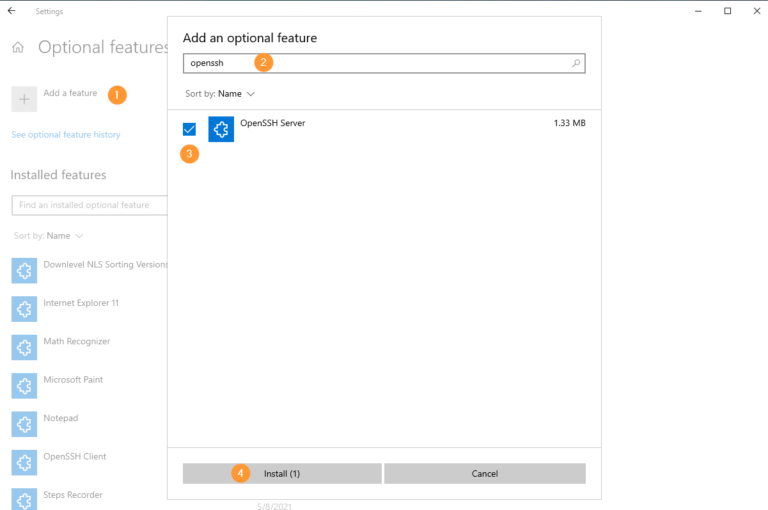The width and height of the screenshot is (768, 510).
Task: Cancel the Add an optional feature dialog
Action: (484, 473)
